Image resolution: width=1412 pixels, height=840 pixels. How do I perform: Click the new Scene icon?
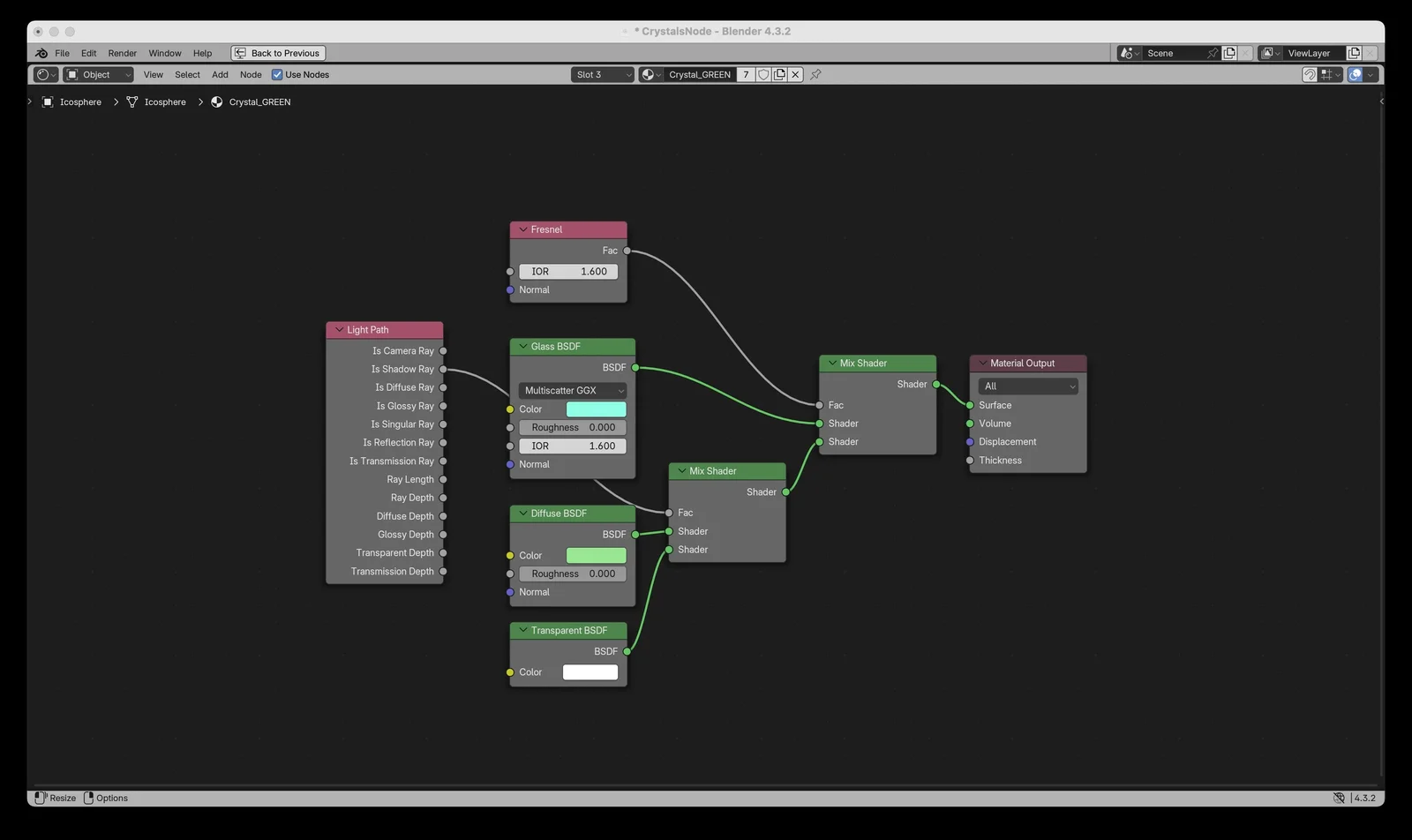(x=1229, y=53)
